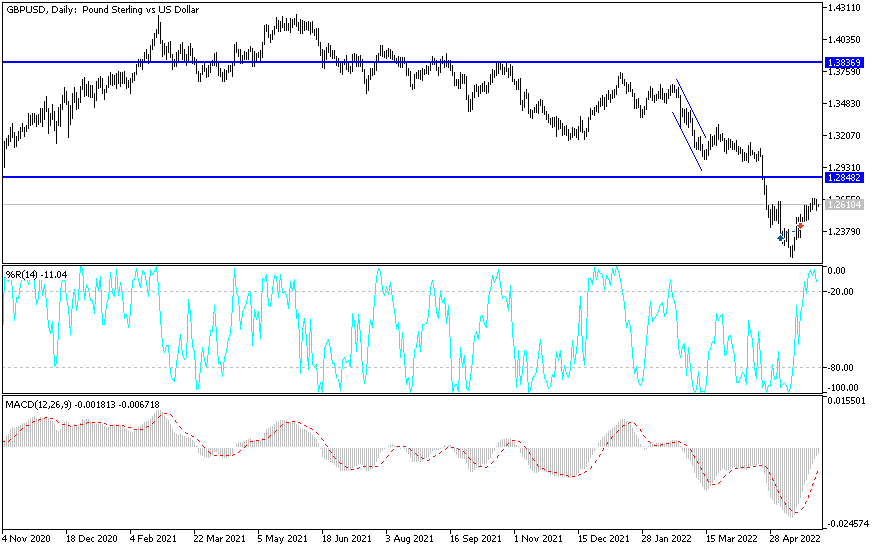The height and width of the screenshot is (550, 875).
Task: Click the 28 Apr 2022 date label
Action: [795, 539]
